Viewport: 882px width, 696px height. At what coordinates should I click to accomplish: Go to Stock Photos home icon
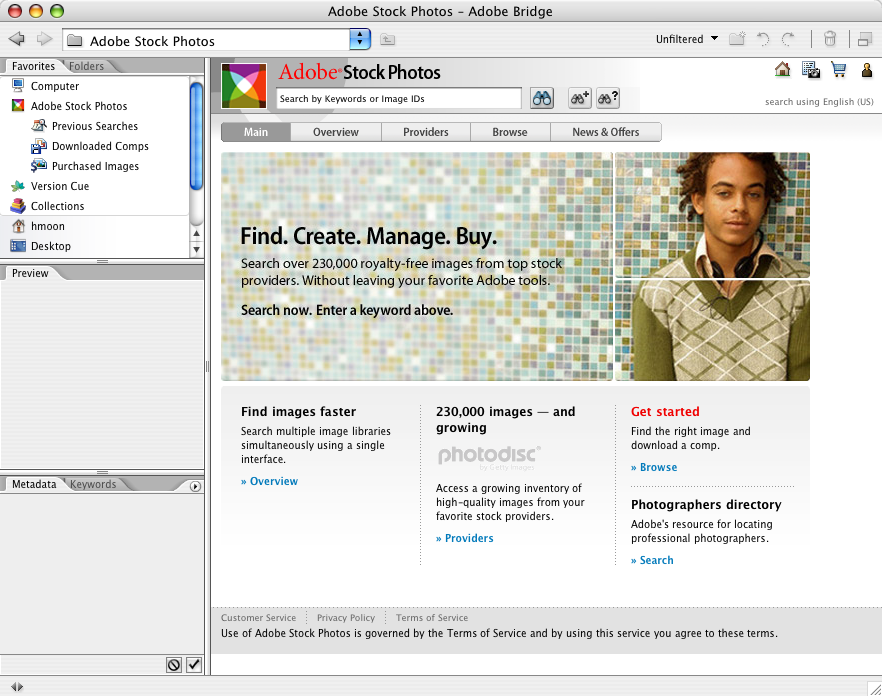coord(782,70)
